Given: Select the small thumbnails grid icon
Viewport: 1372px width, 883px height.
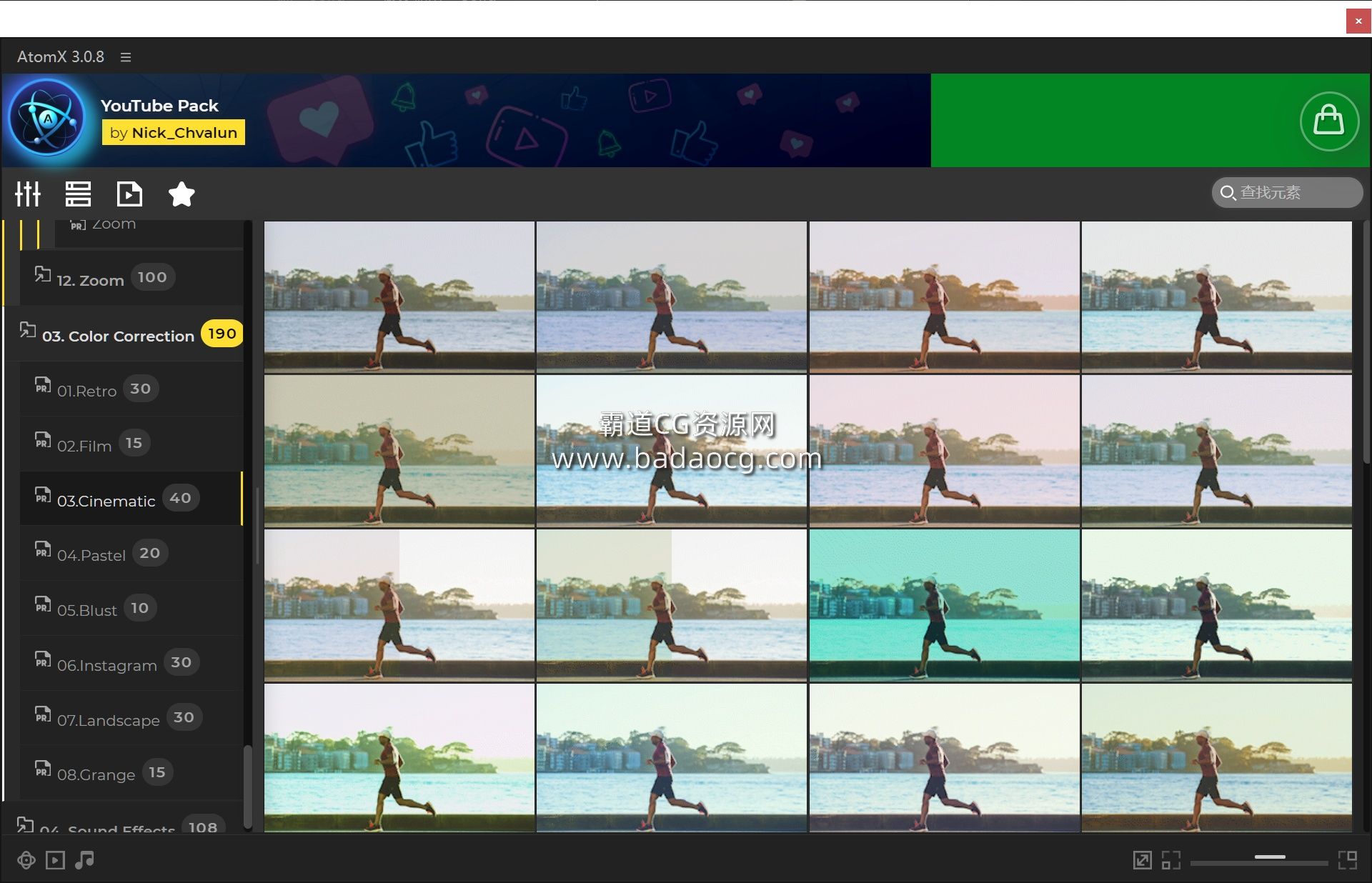Looking at the screenshot, I should [x=1171, y=860].
